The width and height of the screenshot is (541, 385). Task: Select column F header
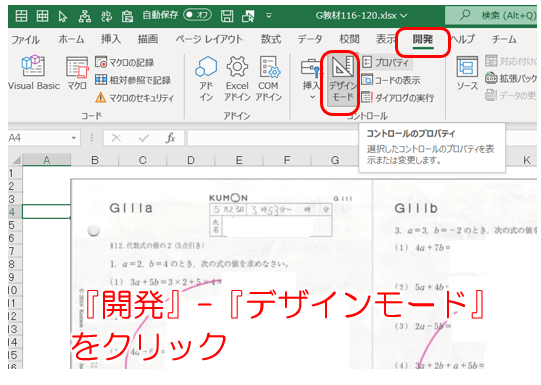pyautogui.click(x=287, y=160)
